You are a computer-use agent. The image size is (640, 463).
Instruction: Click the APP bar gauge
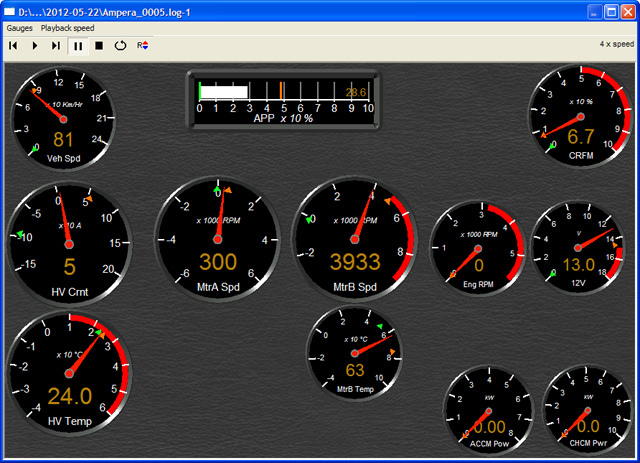tap(285, 97)
